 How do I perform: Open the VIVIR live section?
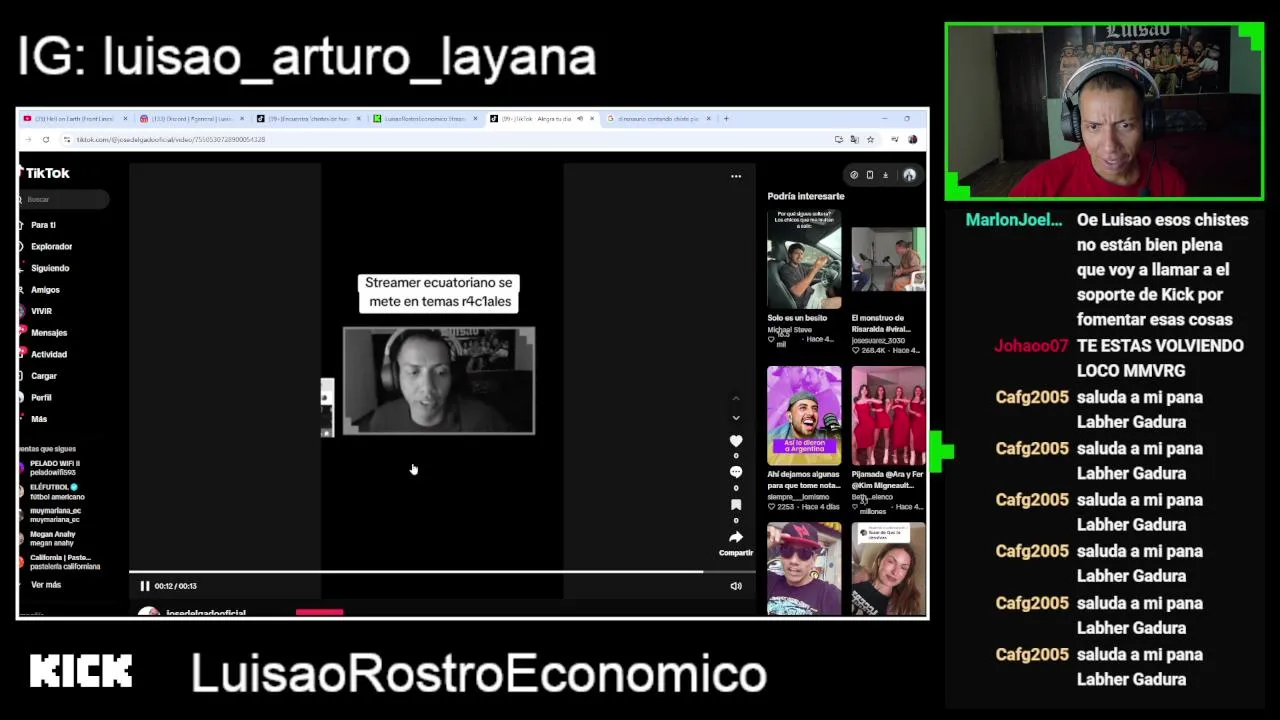click(x=36, y=311)
